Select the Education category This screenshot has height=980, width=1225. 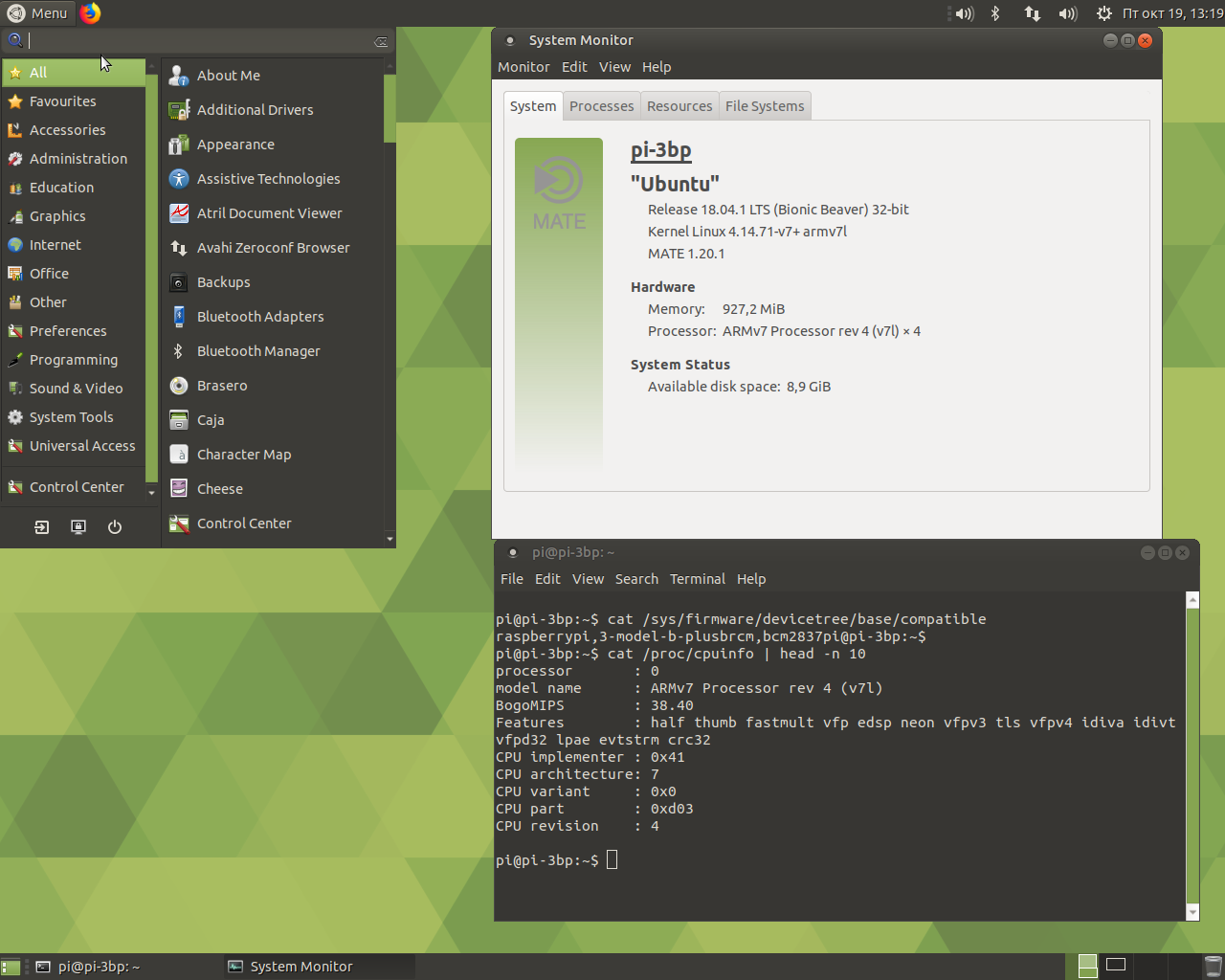pyautogui.click(x=74, y=188)
